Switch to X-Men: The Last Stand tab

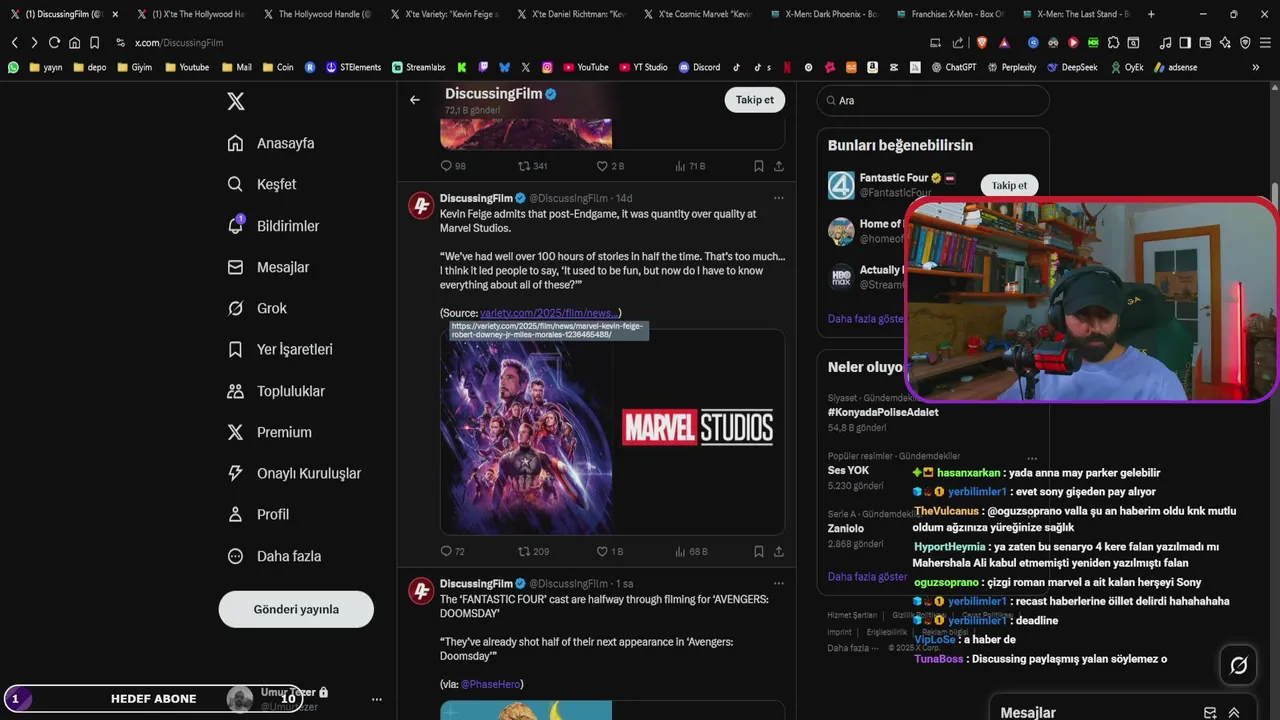click(x=1080, y=14)
